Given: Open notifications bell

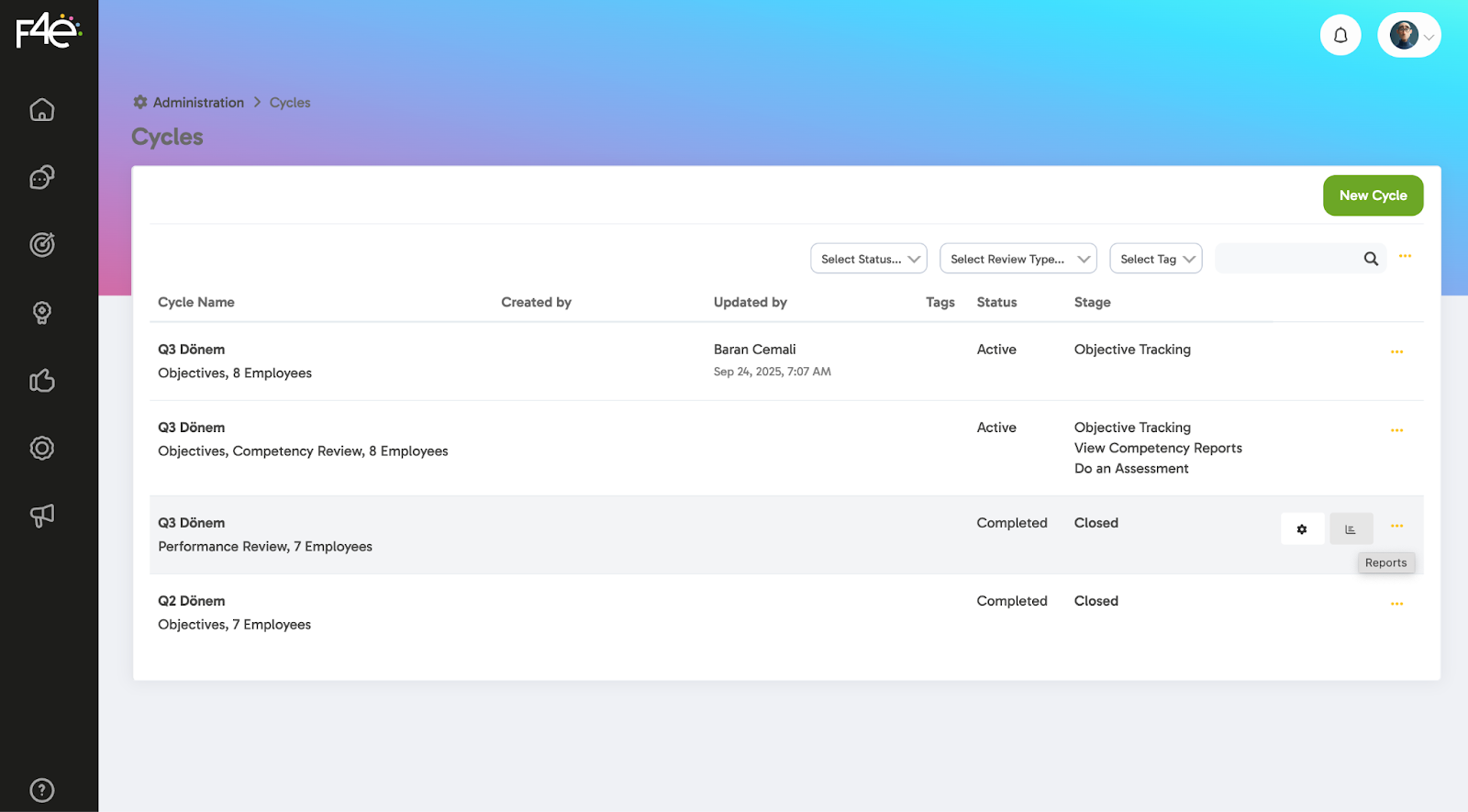Looking at the screenshot, I should (1340, 36).
